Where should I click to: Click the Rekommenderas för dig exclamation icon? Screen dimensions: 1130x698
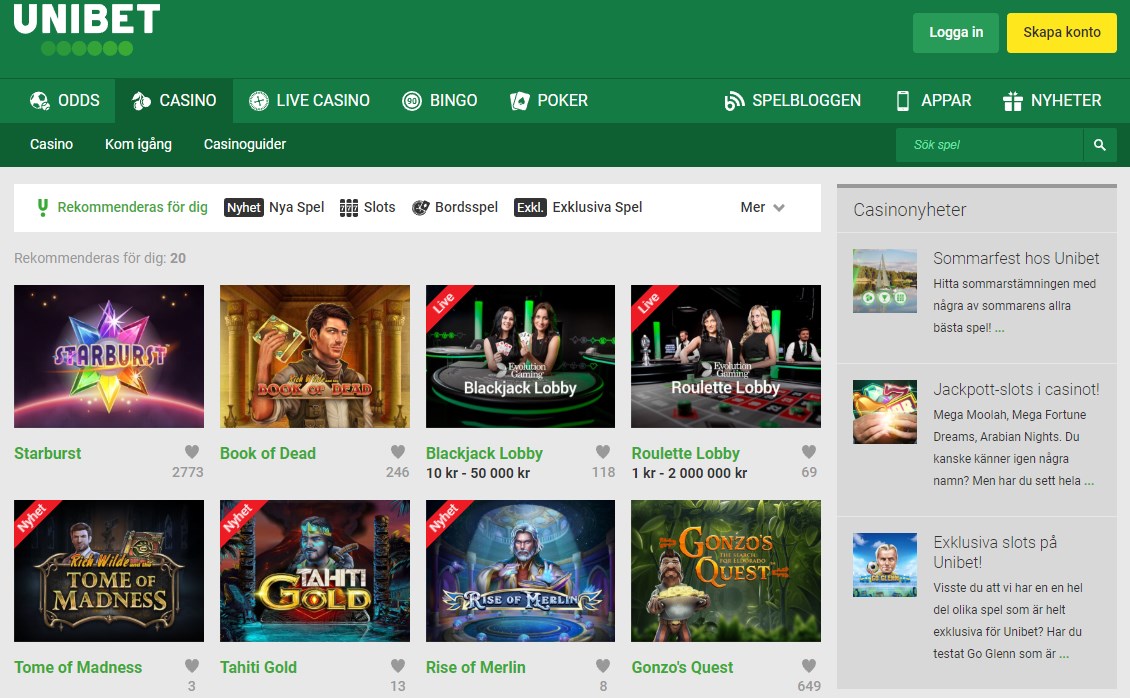pos(43,207)
